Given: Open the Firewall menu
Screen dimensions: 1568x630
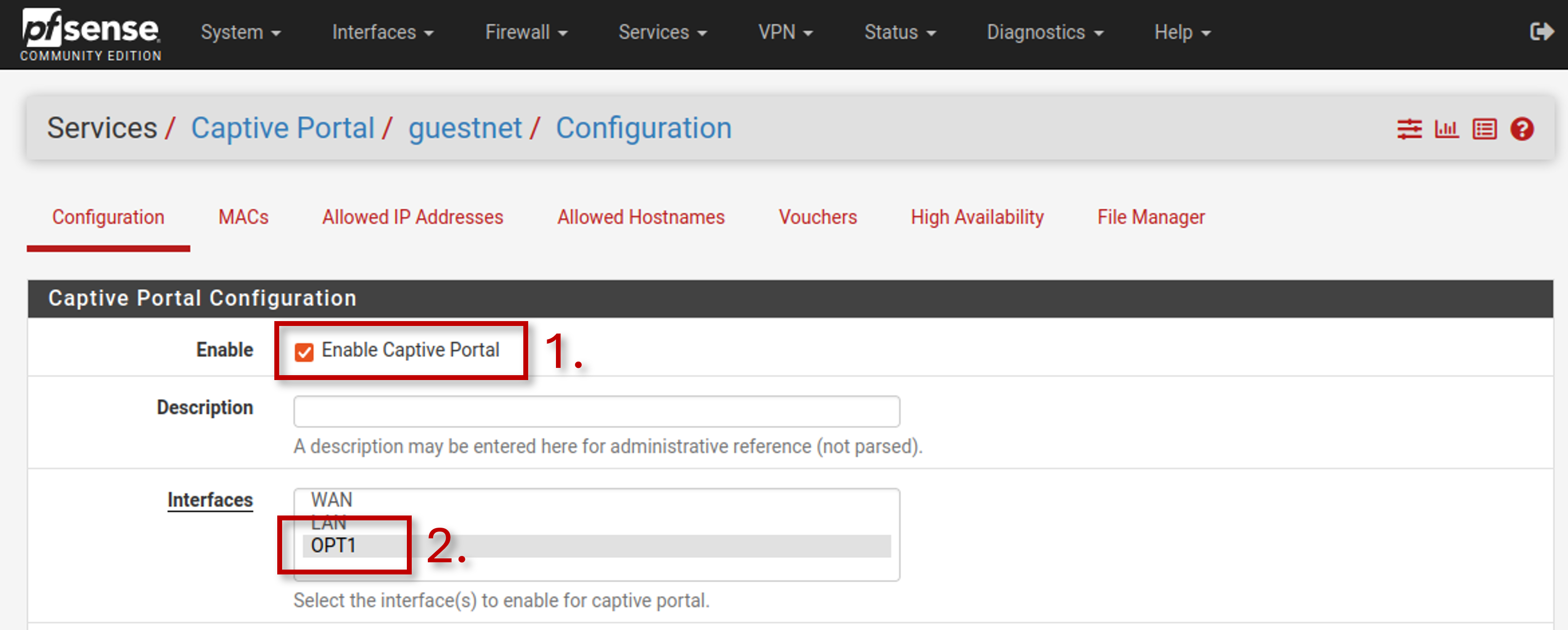Looking at the screenshot, I should pyautogui.click(x=527, y=32).
